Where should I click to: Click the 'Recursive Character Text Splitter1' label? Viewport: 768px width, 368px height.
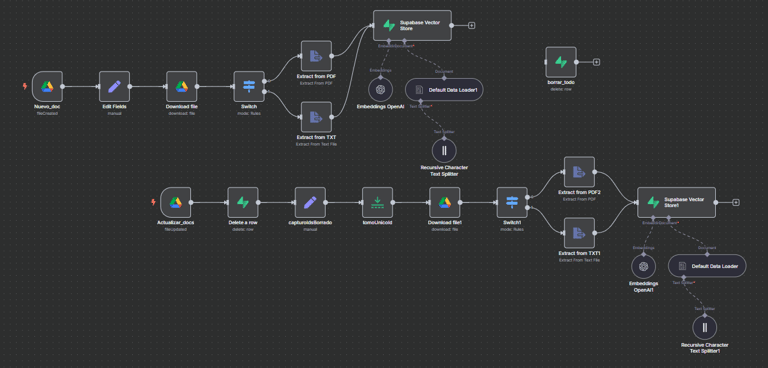(x=705, y=348)
